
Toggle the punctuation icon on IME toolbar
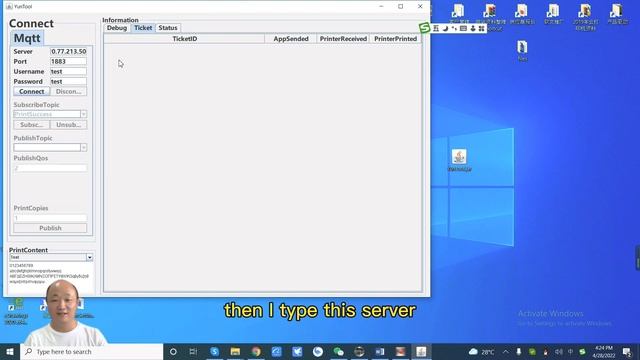click(454, 28)
